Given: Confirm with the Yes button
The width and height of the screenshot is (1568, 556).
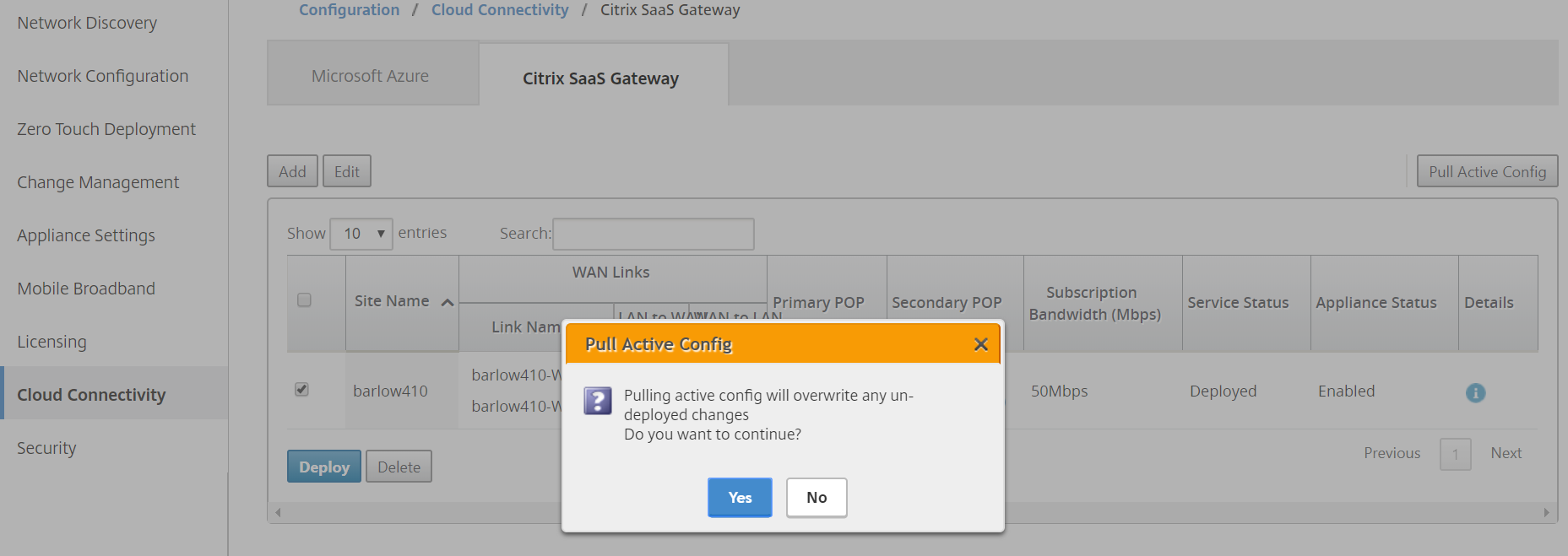Looking at the screenshot, I should (x=739, y=498).
